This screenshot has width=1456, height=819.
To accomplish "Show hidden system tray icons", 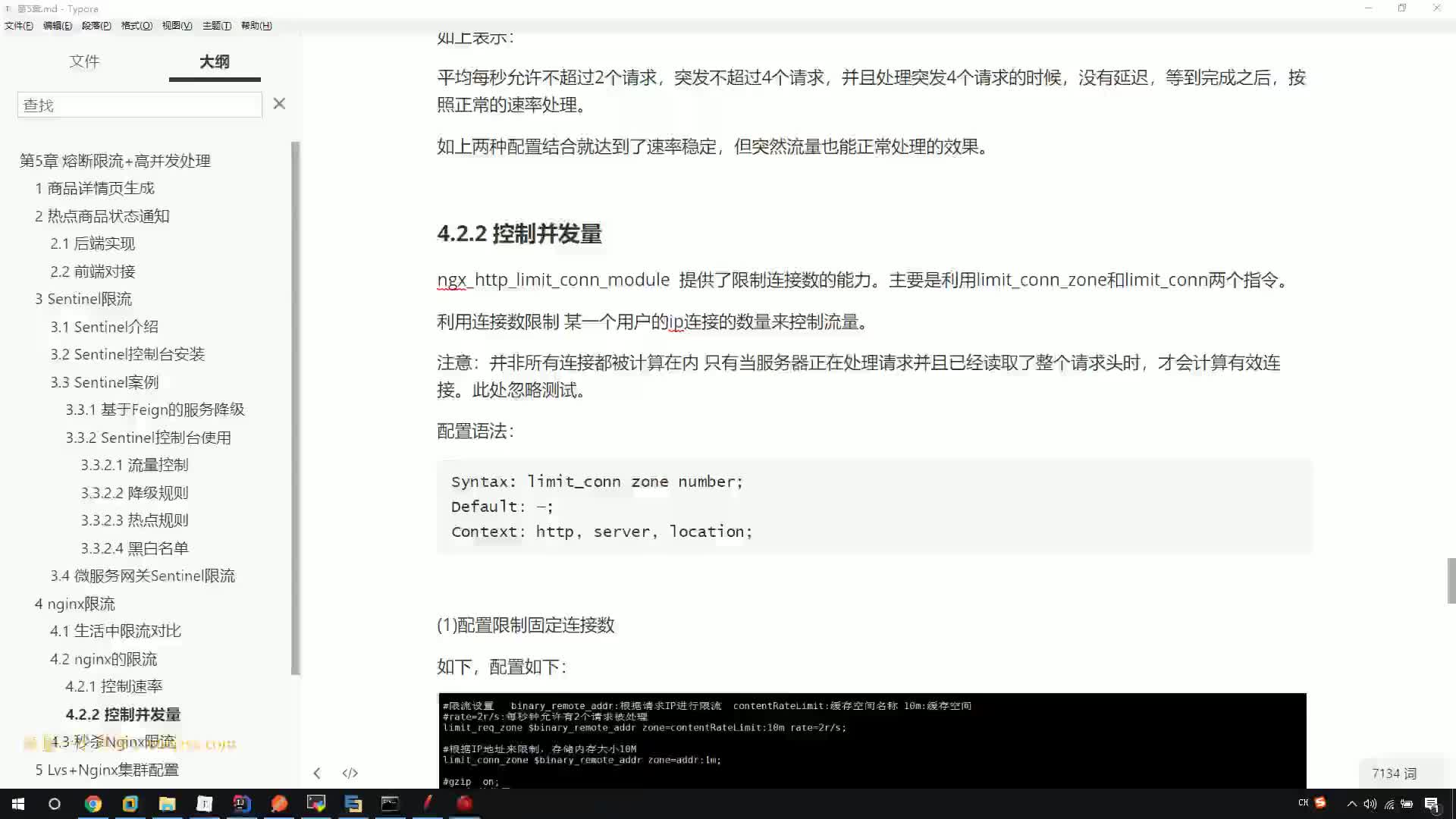I will tap(1351, 804).
